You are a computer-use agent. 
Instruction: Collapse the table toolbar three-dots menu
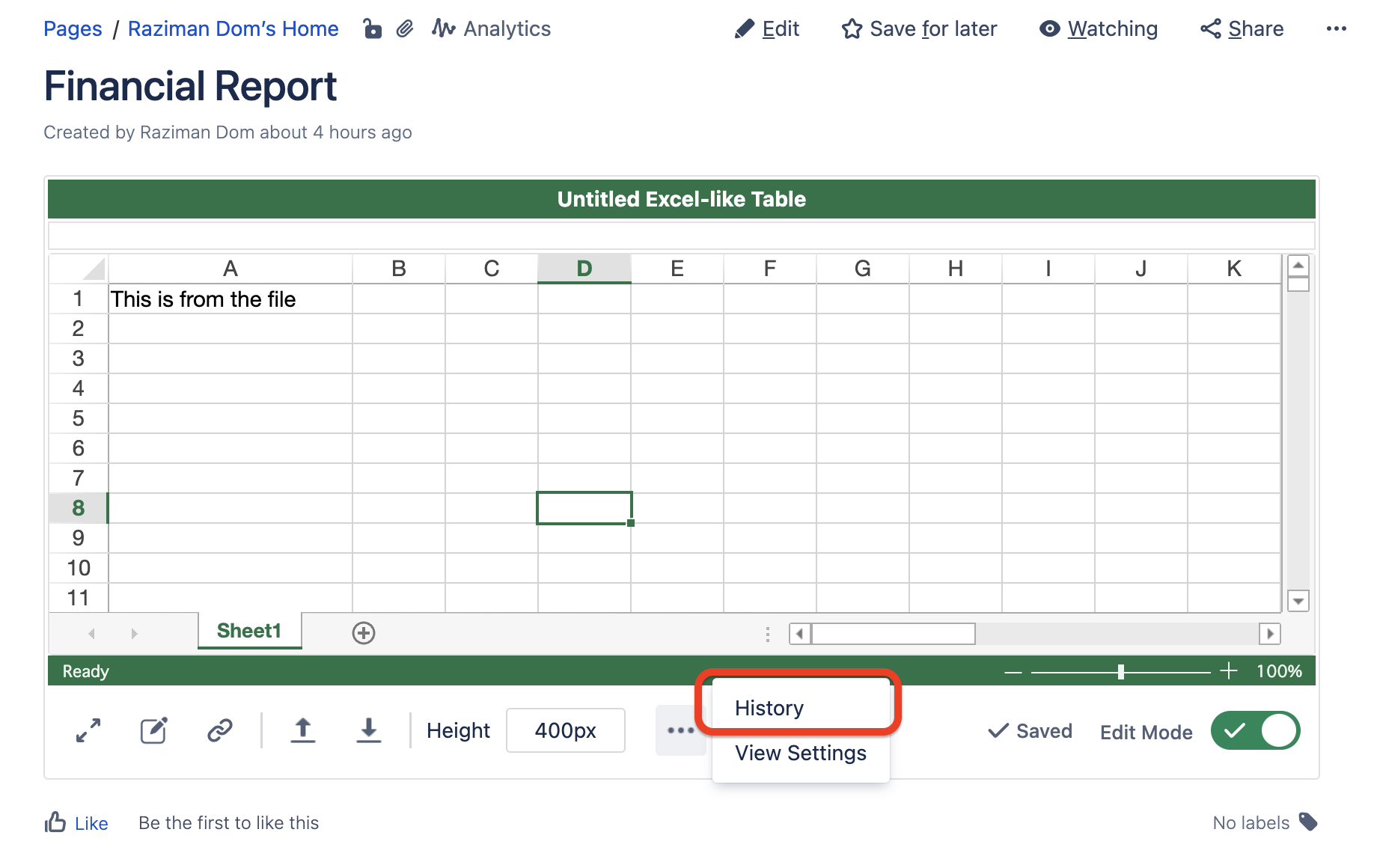680,730
